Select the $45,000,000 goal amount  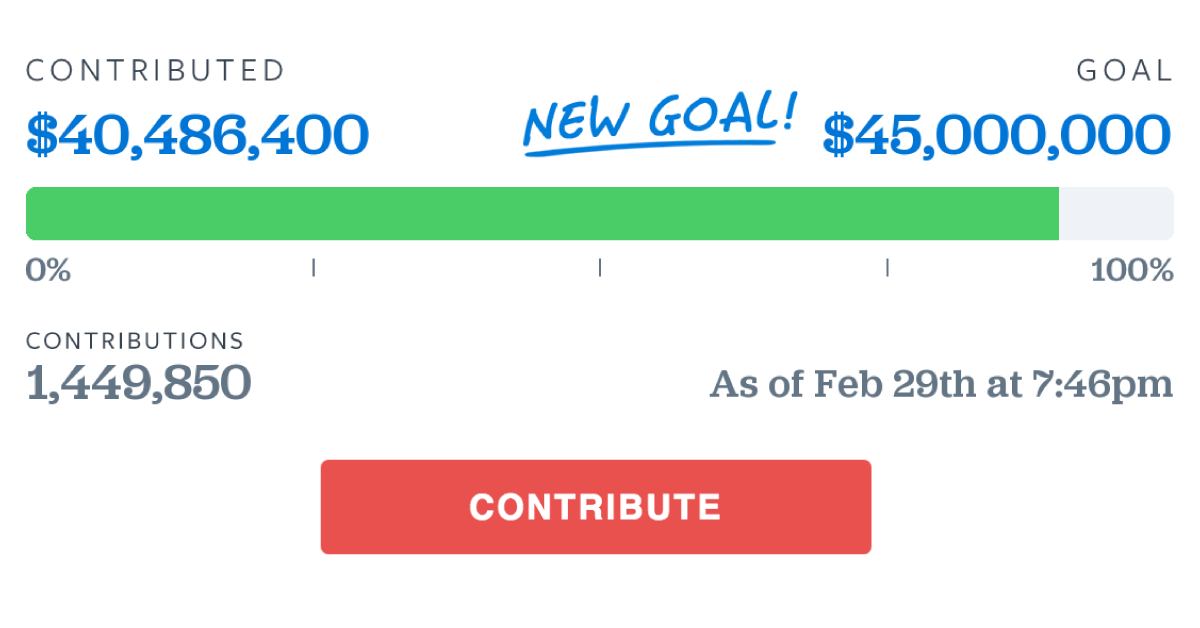(x=997, y=135)
